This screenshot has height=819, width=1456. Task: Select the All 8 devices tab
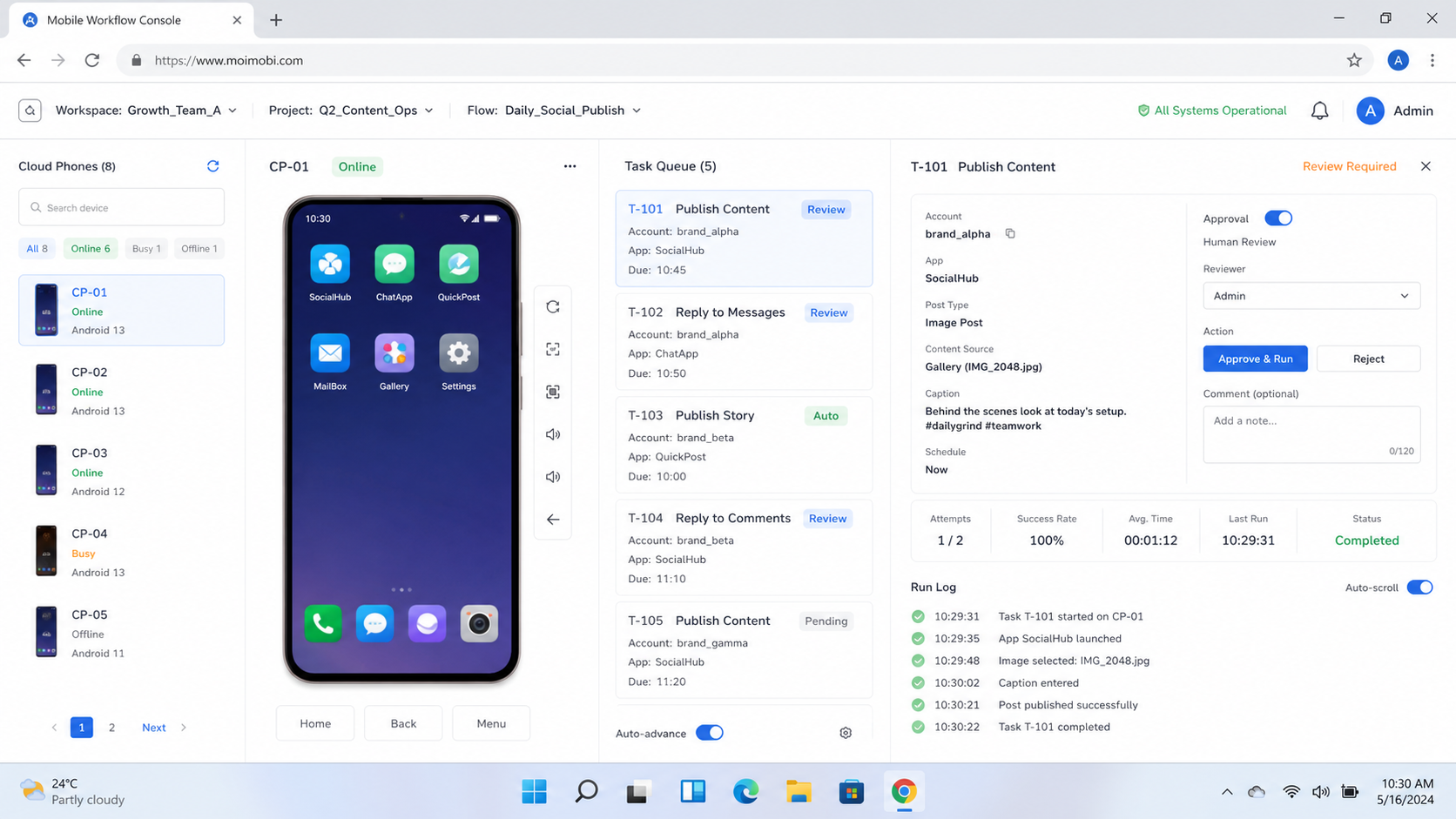pyautogui.click(x=37, y=249)
